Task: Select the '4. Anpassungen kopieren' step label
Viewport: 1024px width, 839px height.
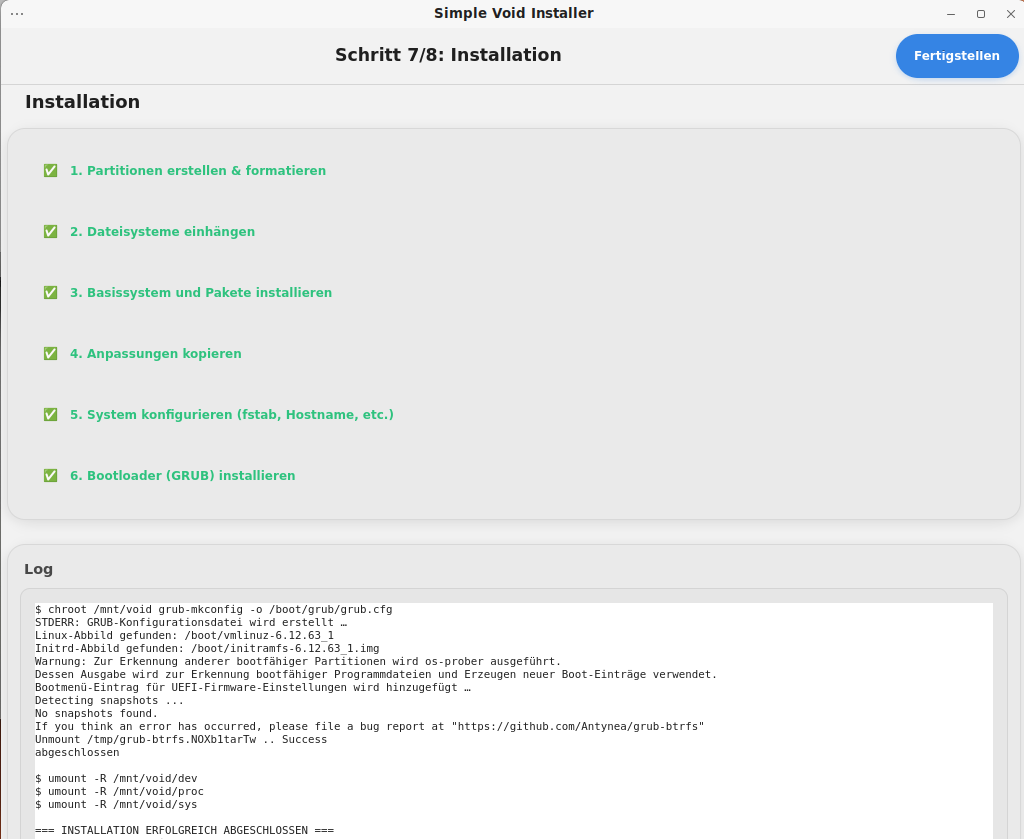Action: (155, 354)
